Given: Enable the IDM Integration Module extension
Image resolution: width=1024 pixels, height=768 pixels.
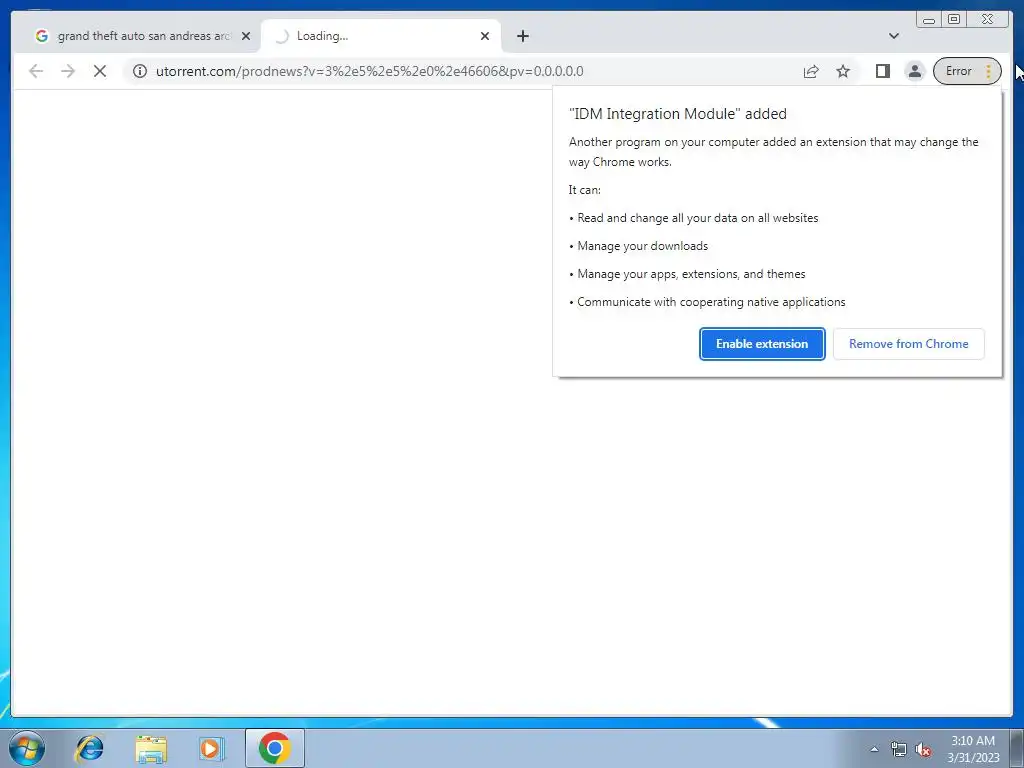Looking at the screenshot, I should tap(762, 344).
